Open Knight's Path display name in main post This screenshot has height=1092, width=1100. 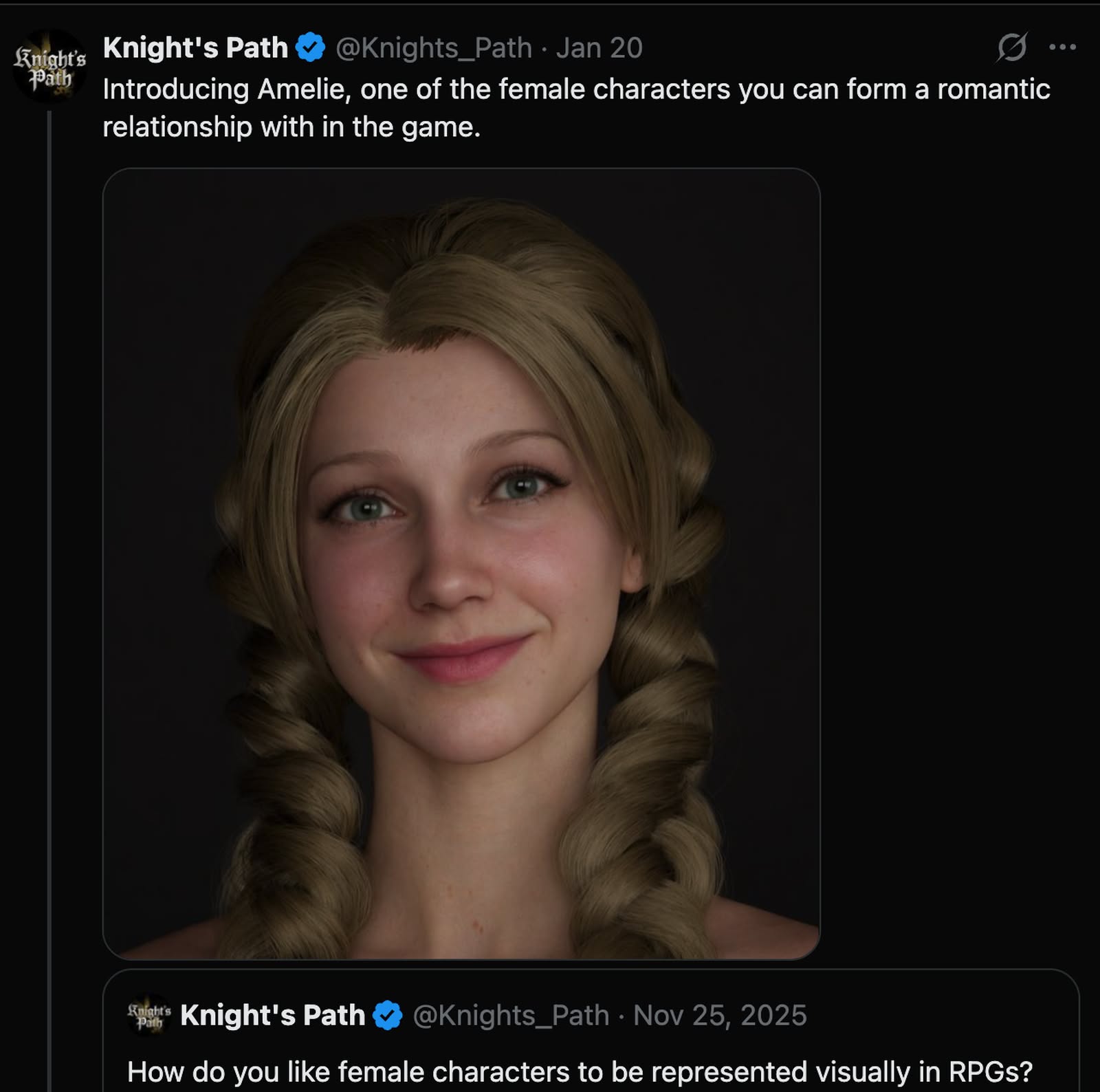195,48
